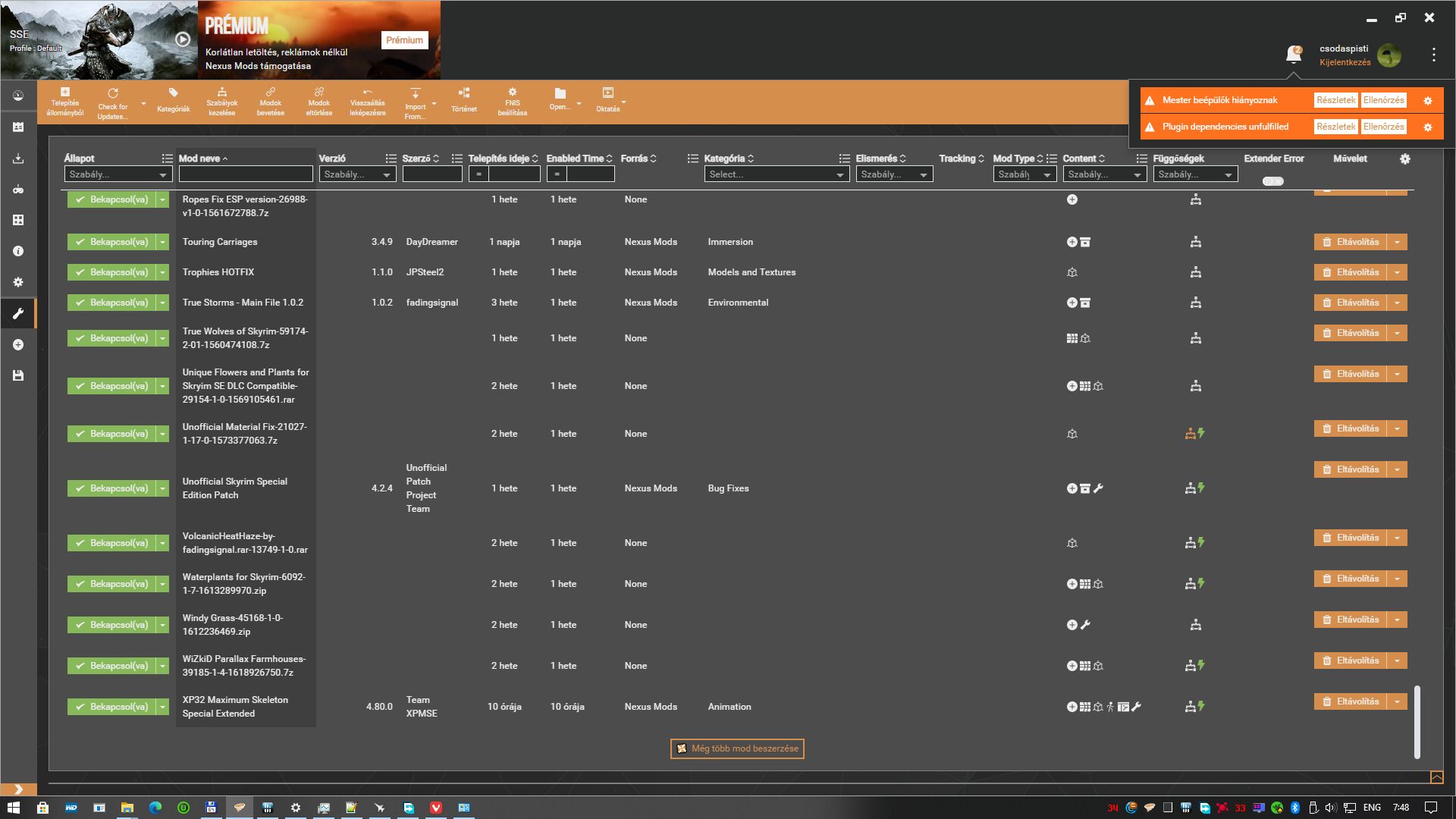This screenshot has width=1456, height=819.
Task: Click Még több mod beszerzése button
Action: click(x=737, y=748)
